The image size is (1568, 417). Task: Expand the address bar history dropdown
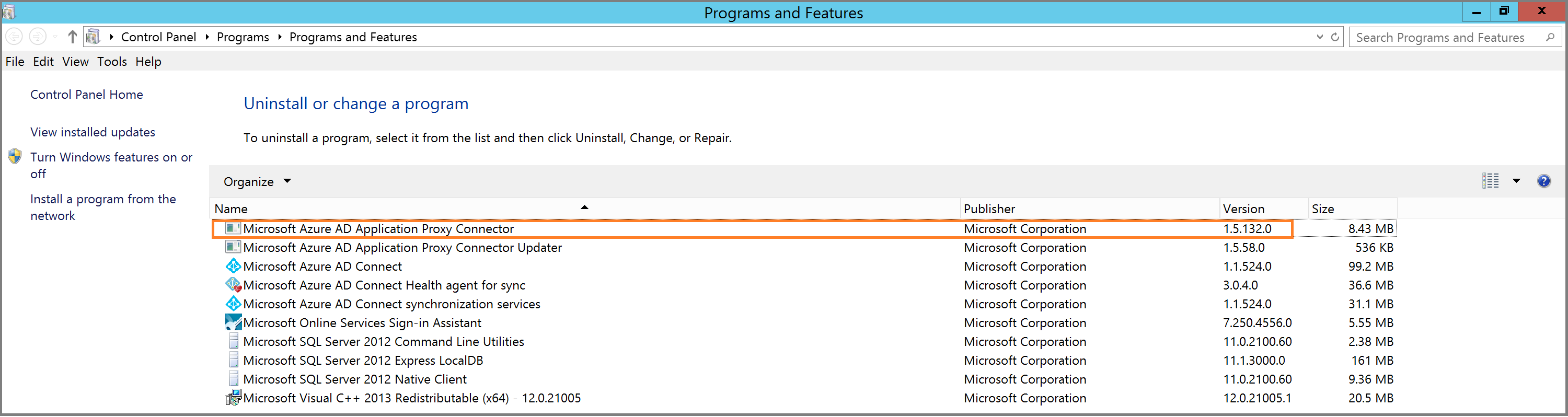coord(1319,37)
